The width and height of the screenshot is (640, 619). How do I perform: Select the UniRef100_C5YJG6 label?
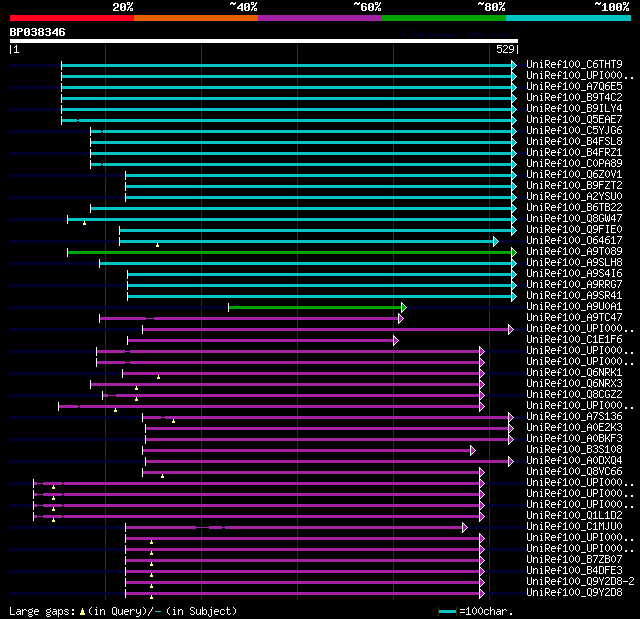(574, 131)
